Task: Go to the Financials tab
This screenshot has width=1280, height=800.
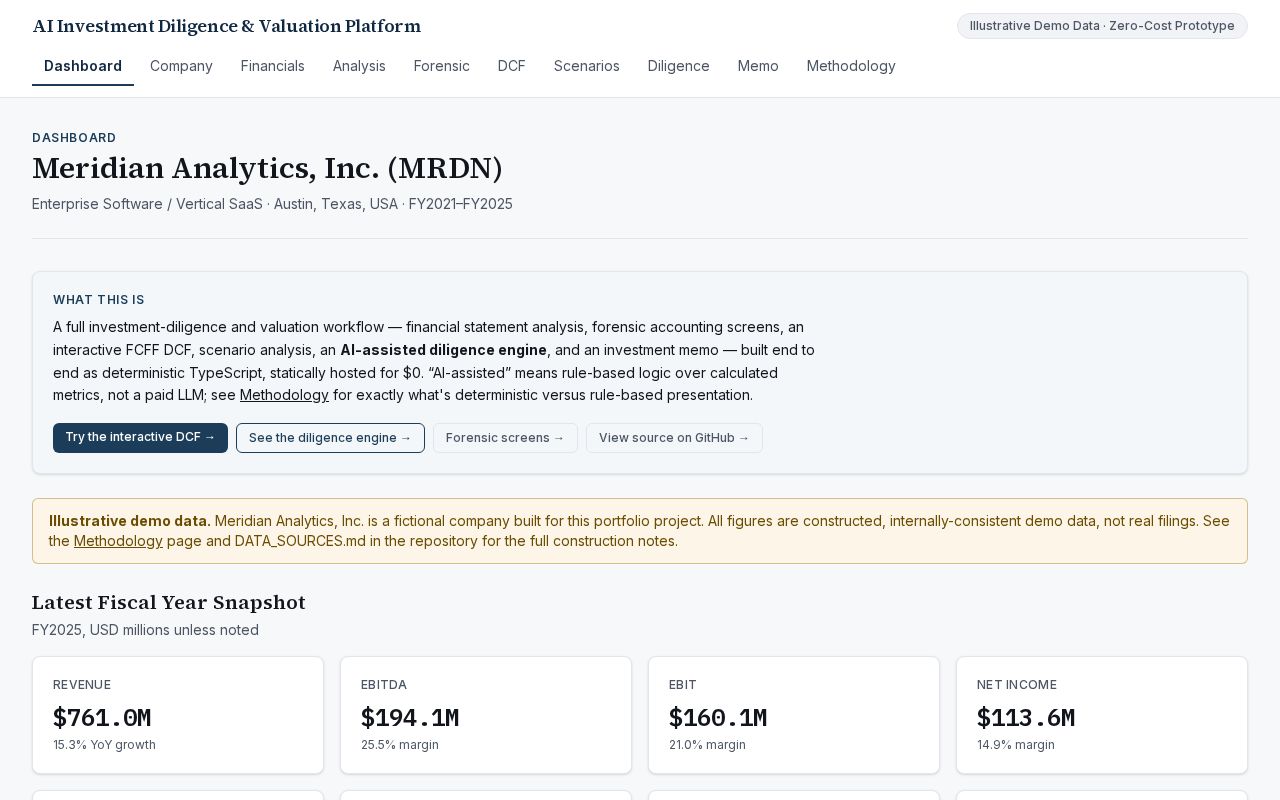Action: (x=273, y=66)
